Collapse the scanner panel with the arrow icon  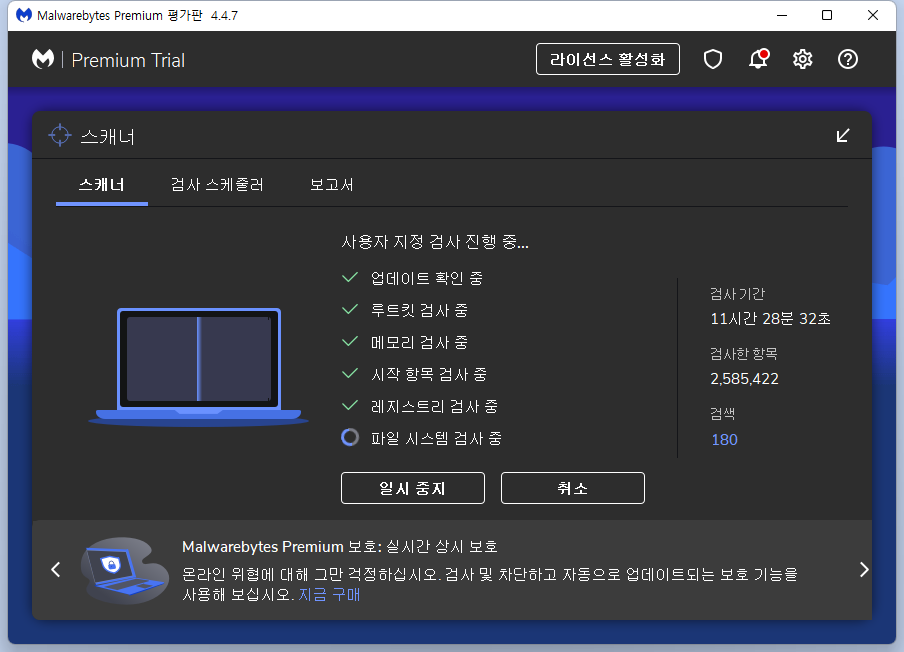point(842,135)
